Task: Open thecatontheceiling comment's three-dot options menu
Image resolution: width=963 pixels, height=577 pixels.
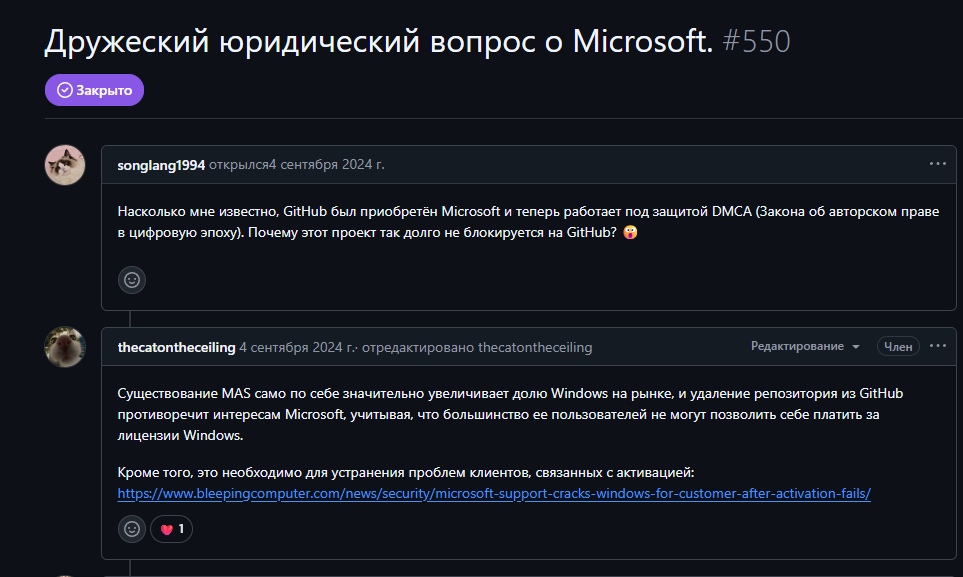Action: [937, 346]
